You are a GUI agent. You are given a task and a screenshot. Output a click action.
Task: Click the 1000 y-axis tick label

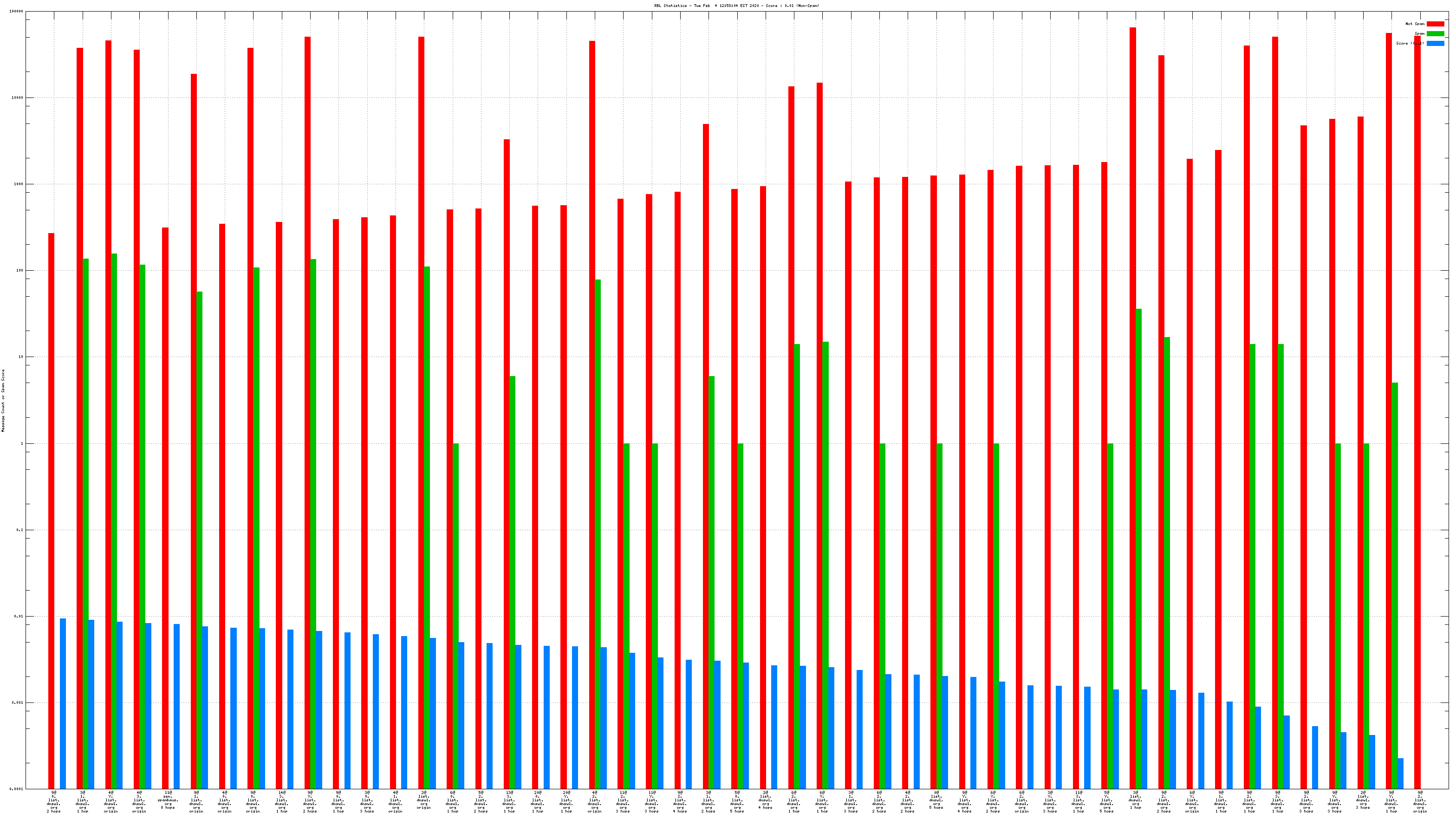click(x=18, y=184)
